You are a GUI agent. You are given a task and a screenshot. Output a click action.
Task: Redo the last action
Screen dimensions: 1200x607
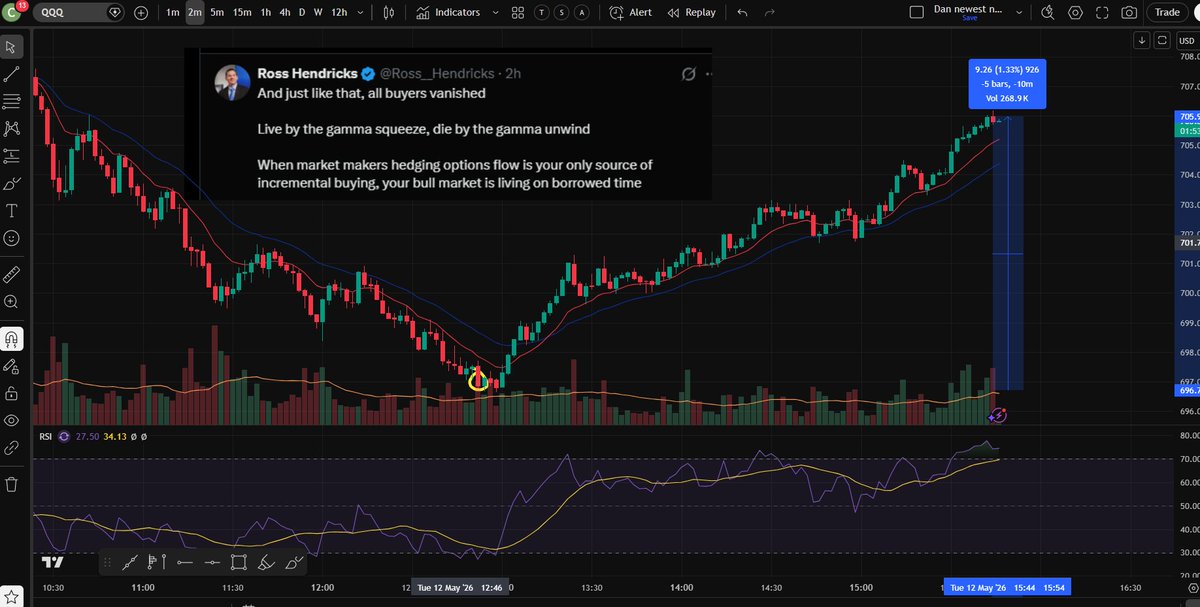tap(770, 12)
